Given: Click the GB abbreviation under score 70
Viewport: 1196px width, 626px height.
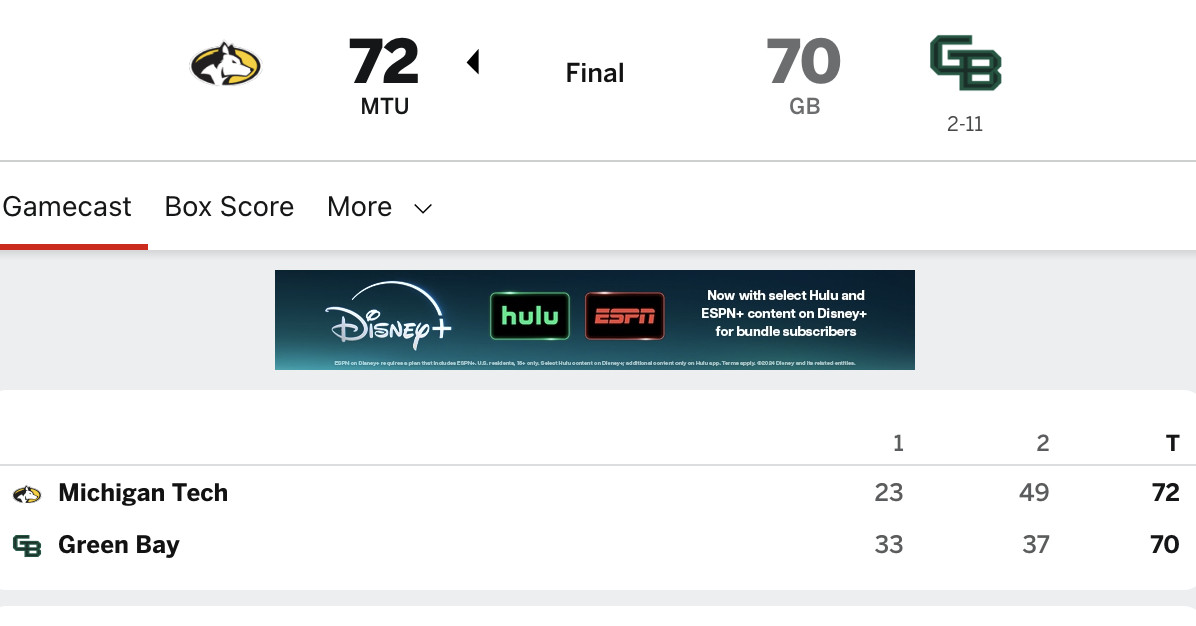Looking at the screenshot, I should pyautogui.click(x=804, y=107).
